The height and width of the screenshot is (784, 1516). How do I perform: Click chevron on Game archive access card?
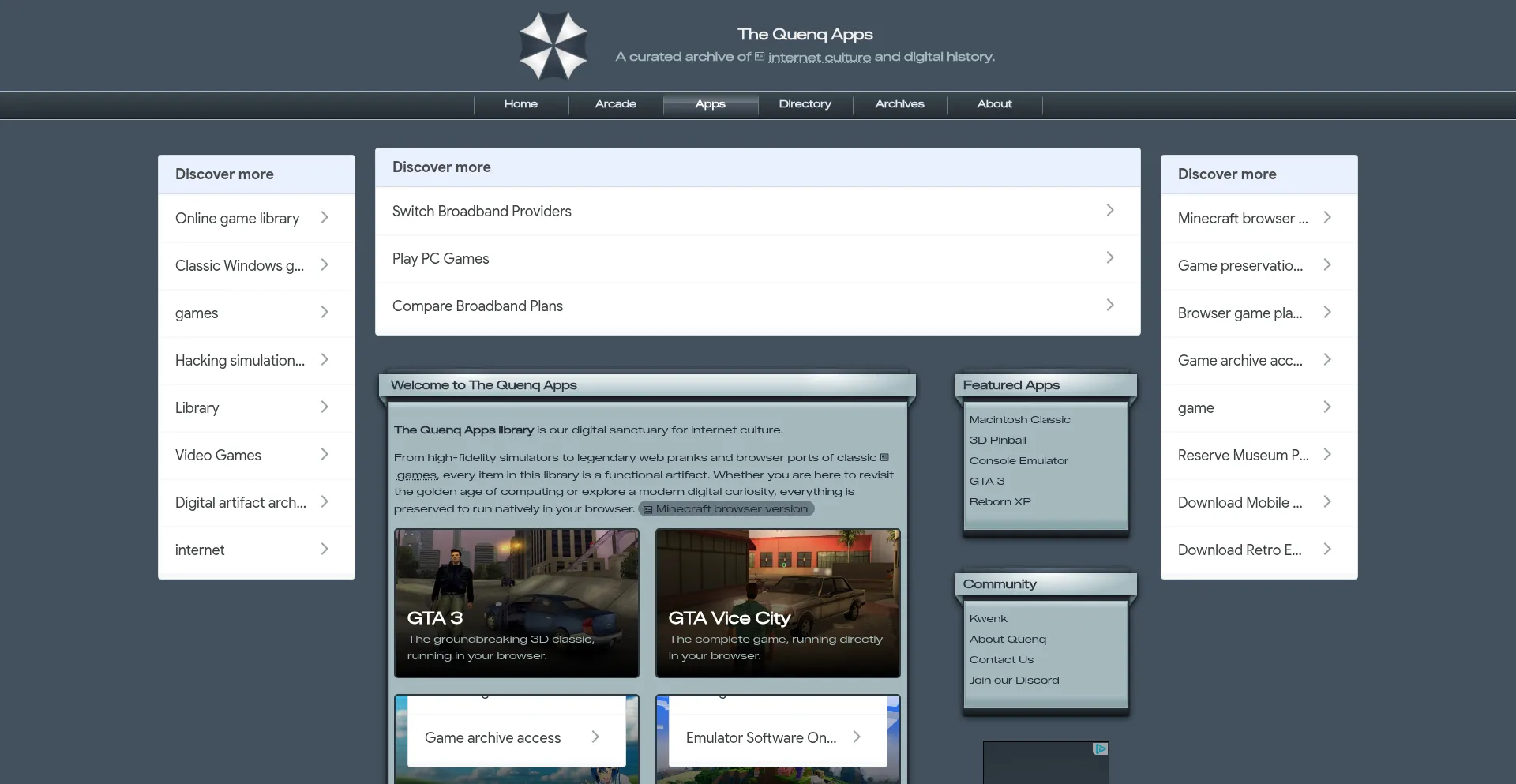[595, 737]
